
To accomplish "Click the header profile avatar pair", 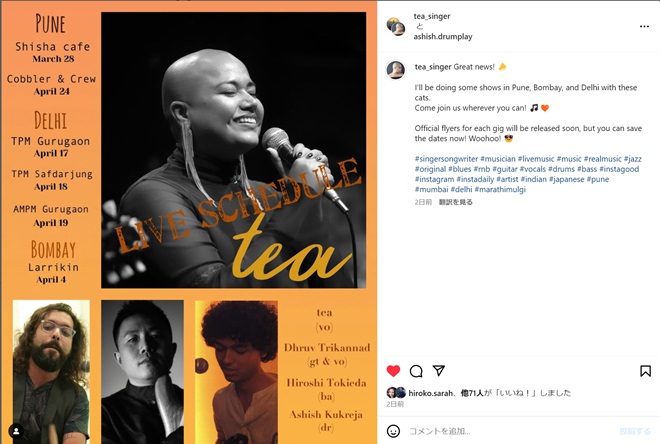I will click(x=396, y=26).
